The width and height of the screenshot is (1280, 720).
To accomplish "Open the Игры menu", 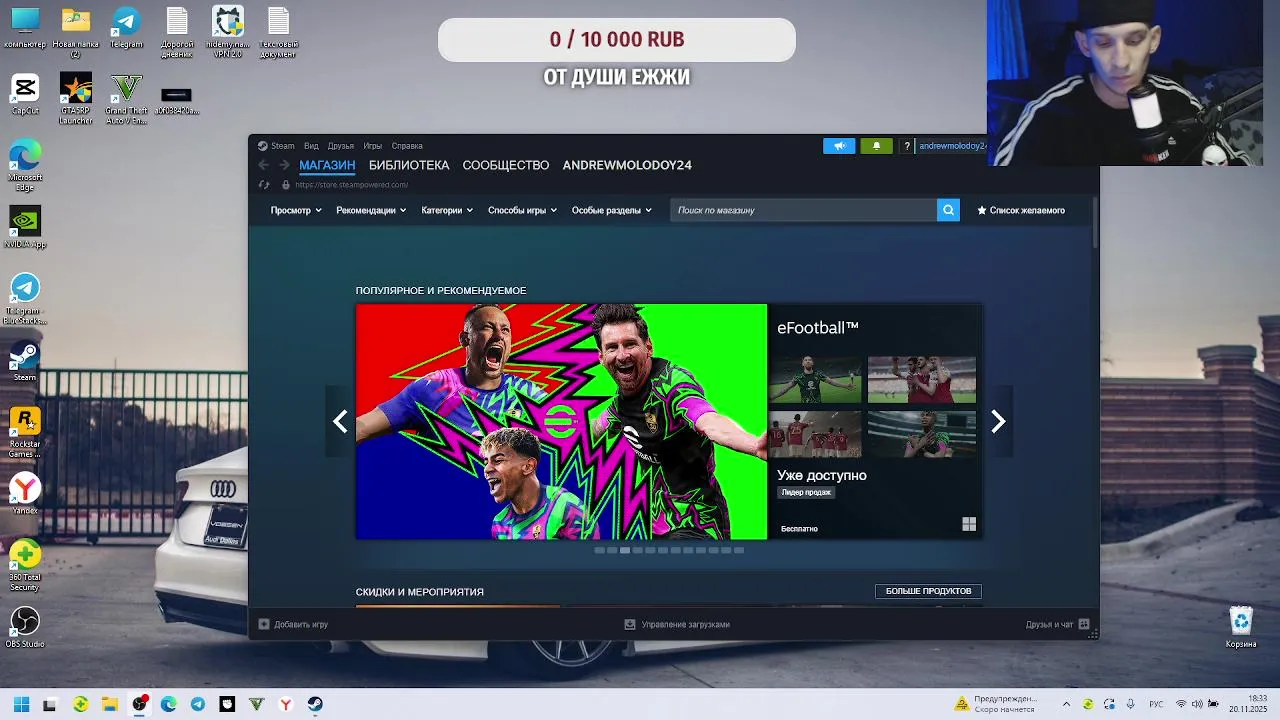I will pos(373,146).
